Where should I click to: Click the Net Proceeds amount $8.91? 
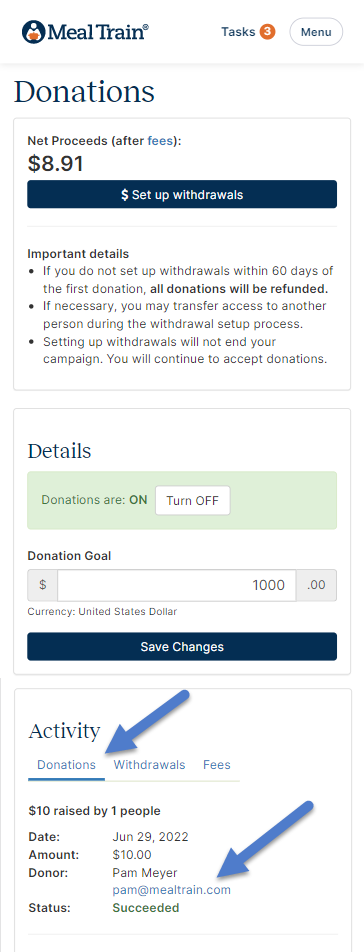pos(56,164)
